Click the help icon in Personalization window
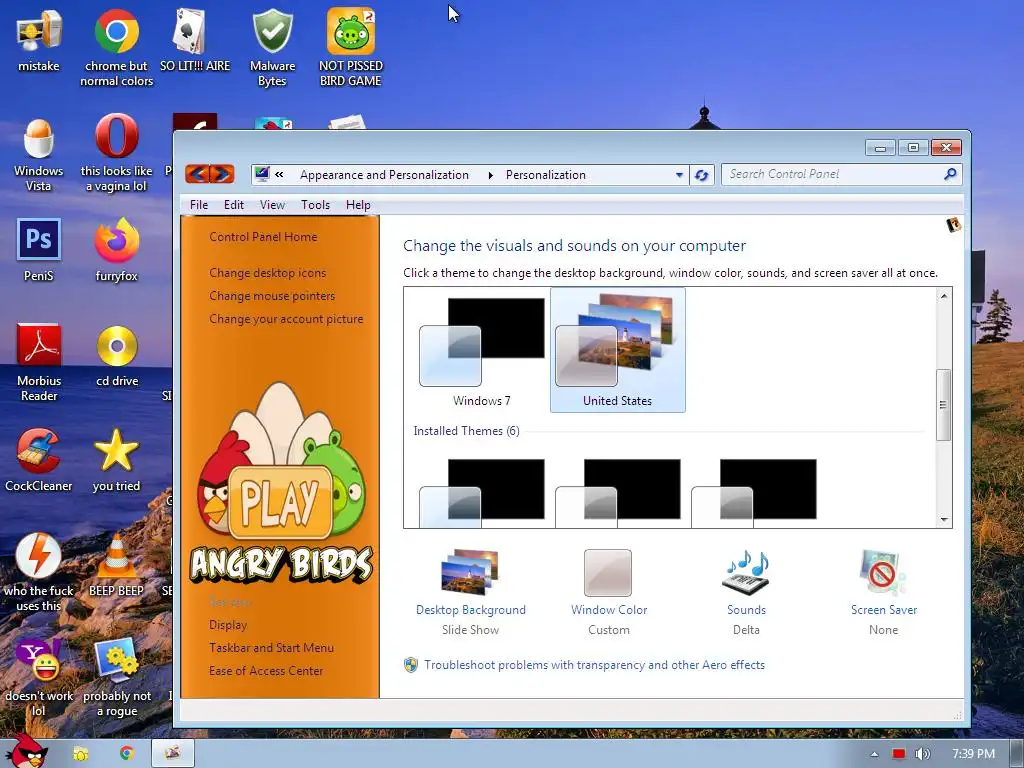Viewport: 1024px width, 768px height. 953,225
